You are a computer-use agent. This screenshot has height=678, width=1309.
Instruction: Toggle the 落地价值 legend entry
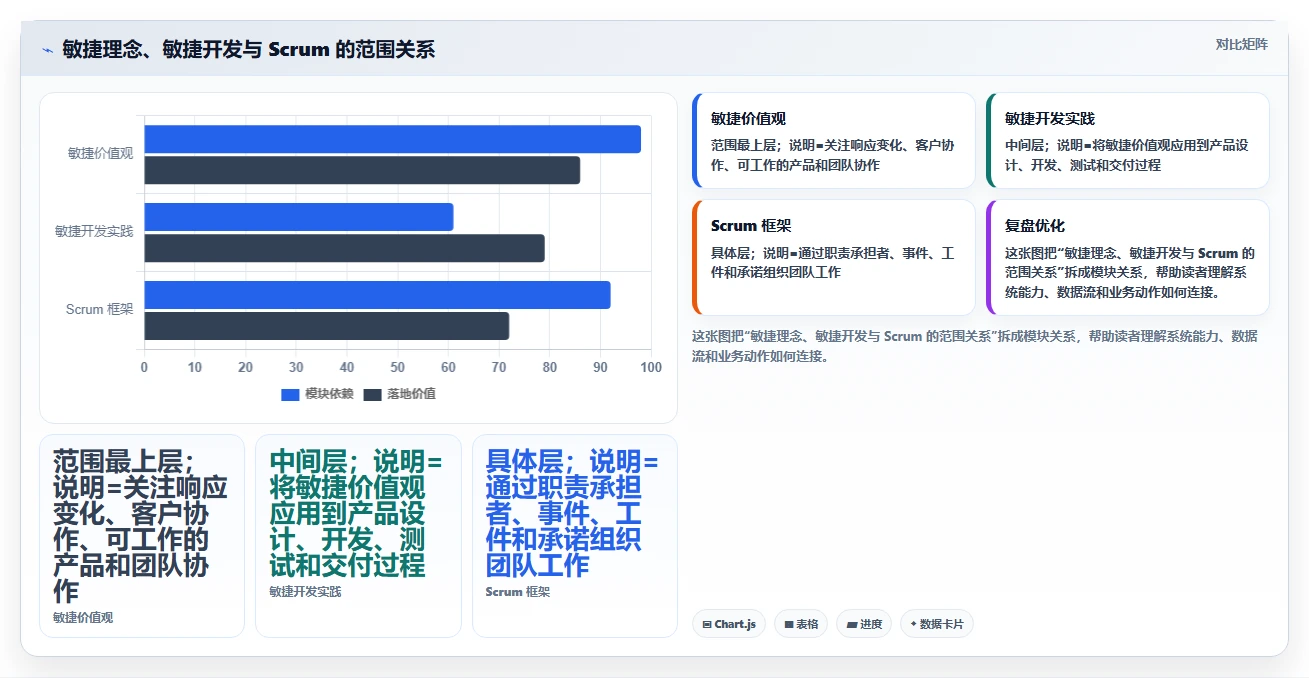399,394
